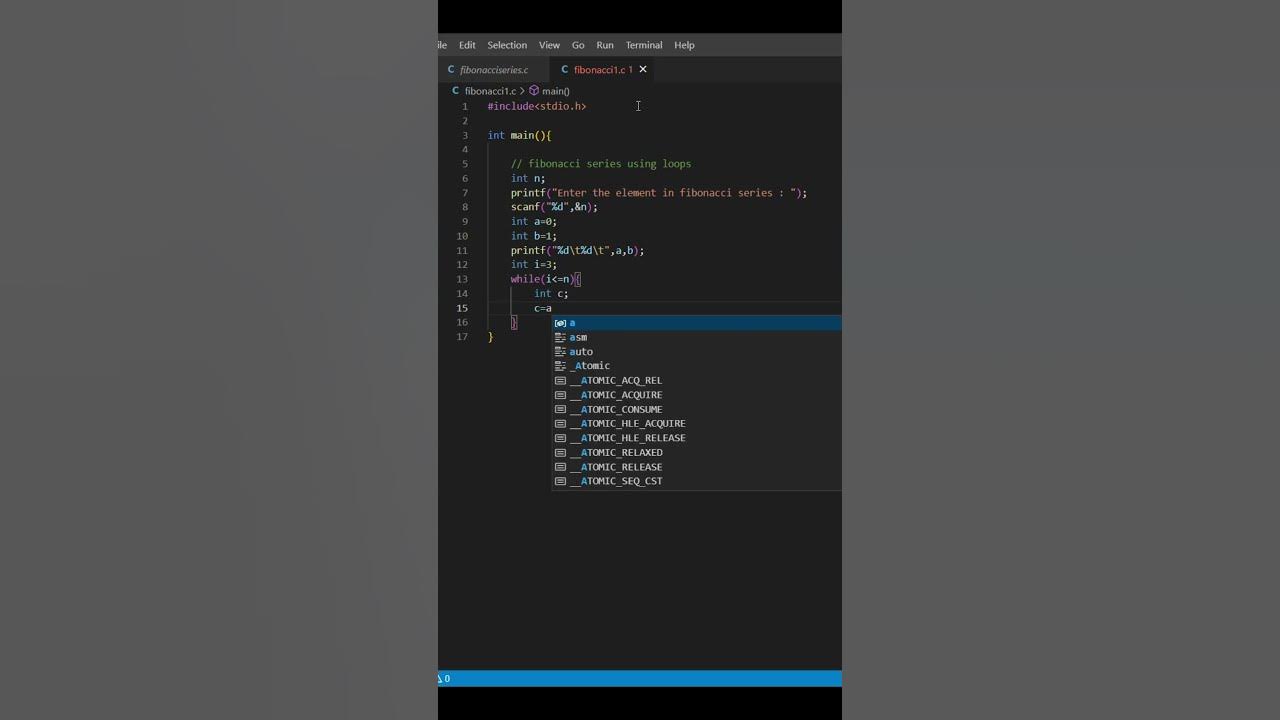
Task: Click the 'int a=0;' line
Action: (534, 222)
